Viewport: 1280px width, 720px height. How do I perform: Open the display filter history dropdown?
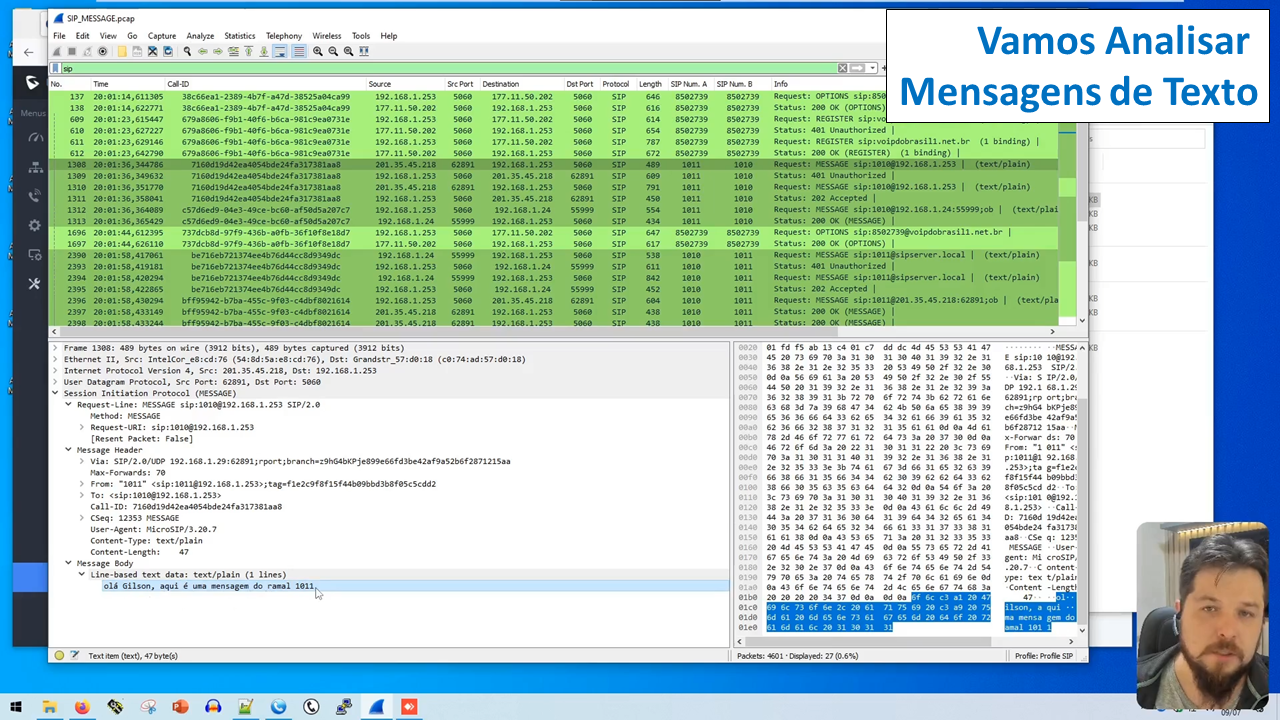(x=872, y=68)
